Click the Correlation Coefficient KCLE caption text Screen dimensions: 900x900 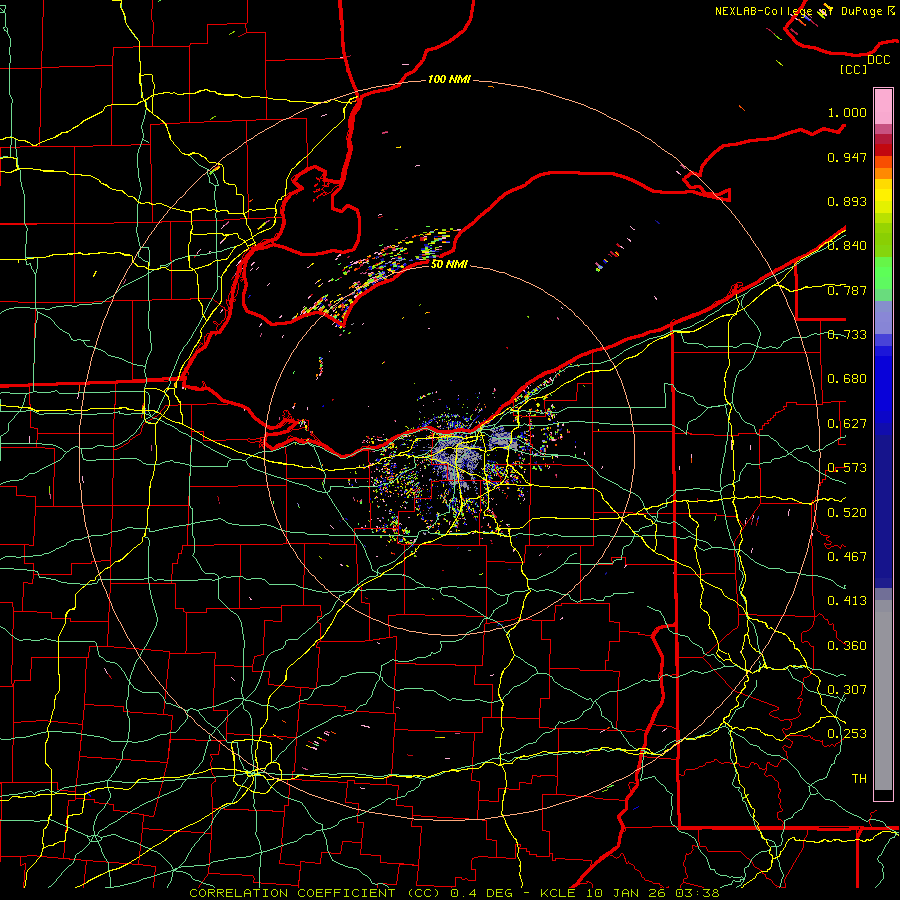point(454,893)
